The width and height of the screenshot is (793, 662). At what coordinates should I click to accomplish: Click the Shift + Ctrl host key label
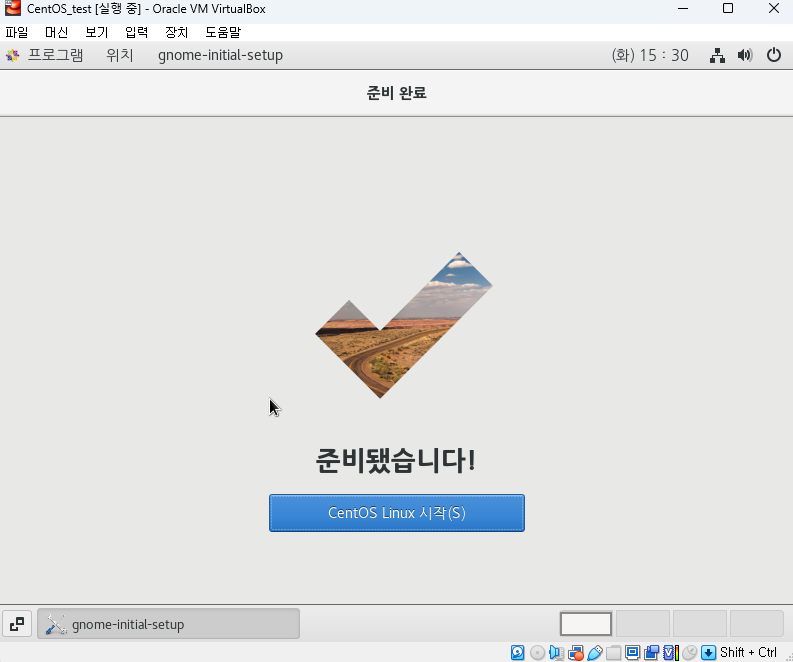pyautogui.click(x=748, y=652)
